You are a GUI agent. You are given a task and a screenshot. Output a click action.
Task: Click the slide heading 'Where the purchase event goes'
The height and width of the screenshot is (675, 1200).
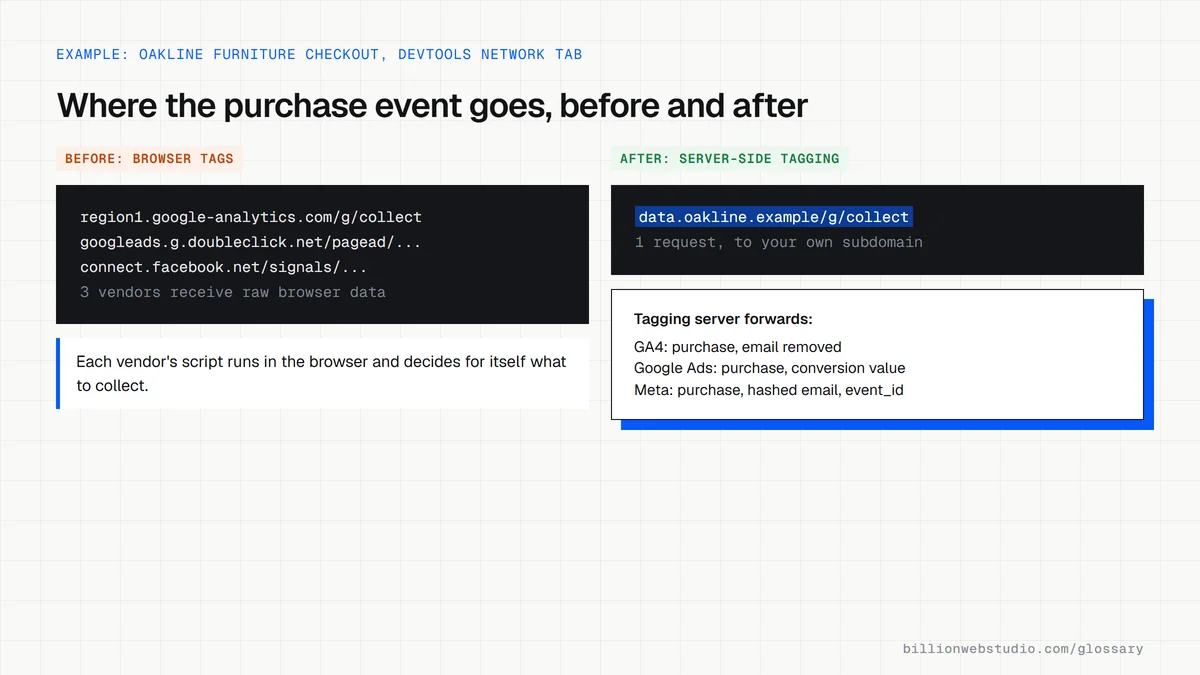pos(432,106)
